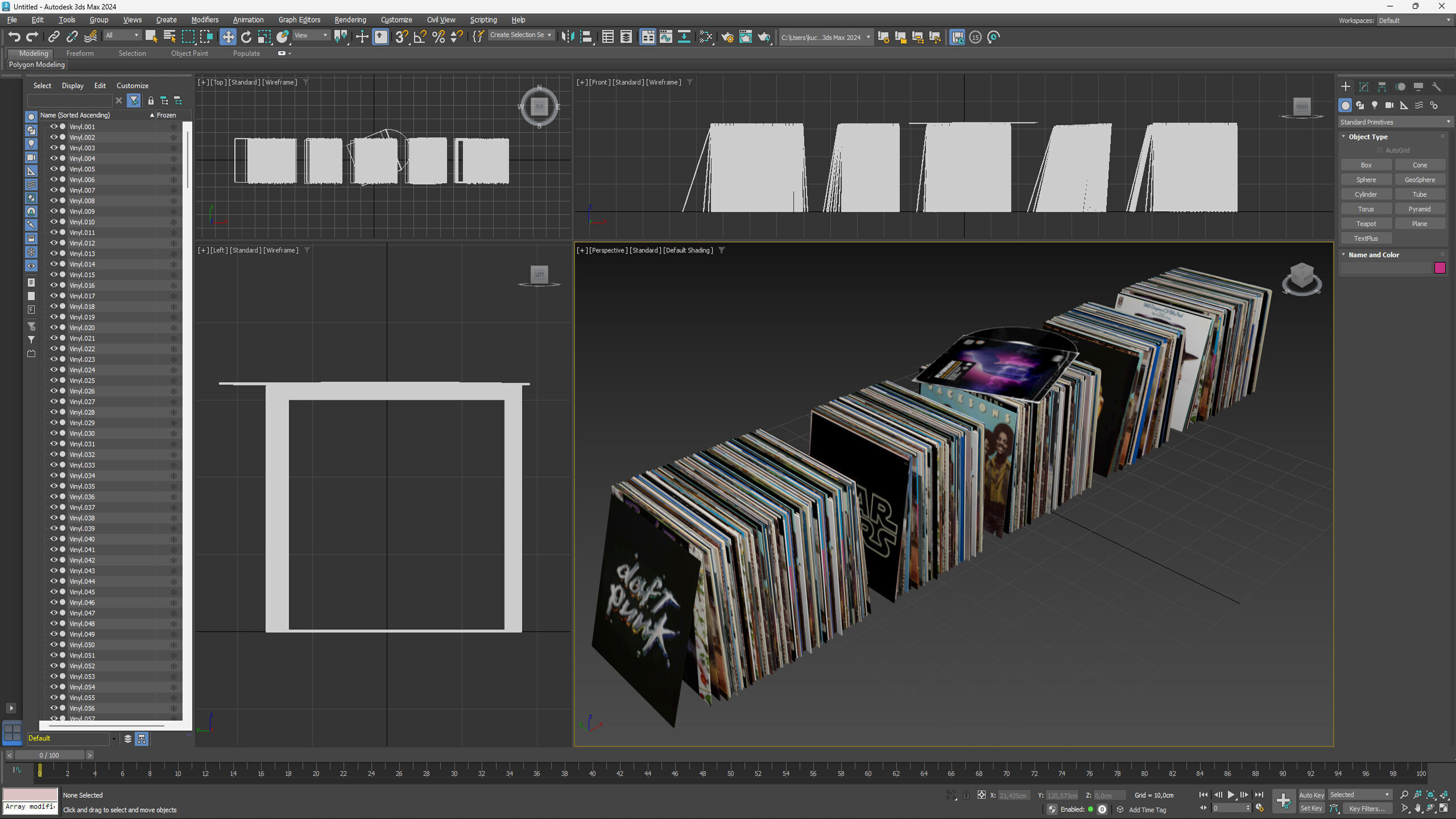Click the Time Configuration icon
This screenshot has height=819, width=1456.
pyautogui.click(x=1259, y=808)
